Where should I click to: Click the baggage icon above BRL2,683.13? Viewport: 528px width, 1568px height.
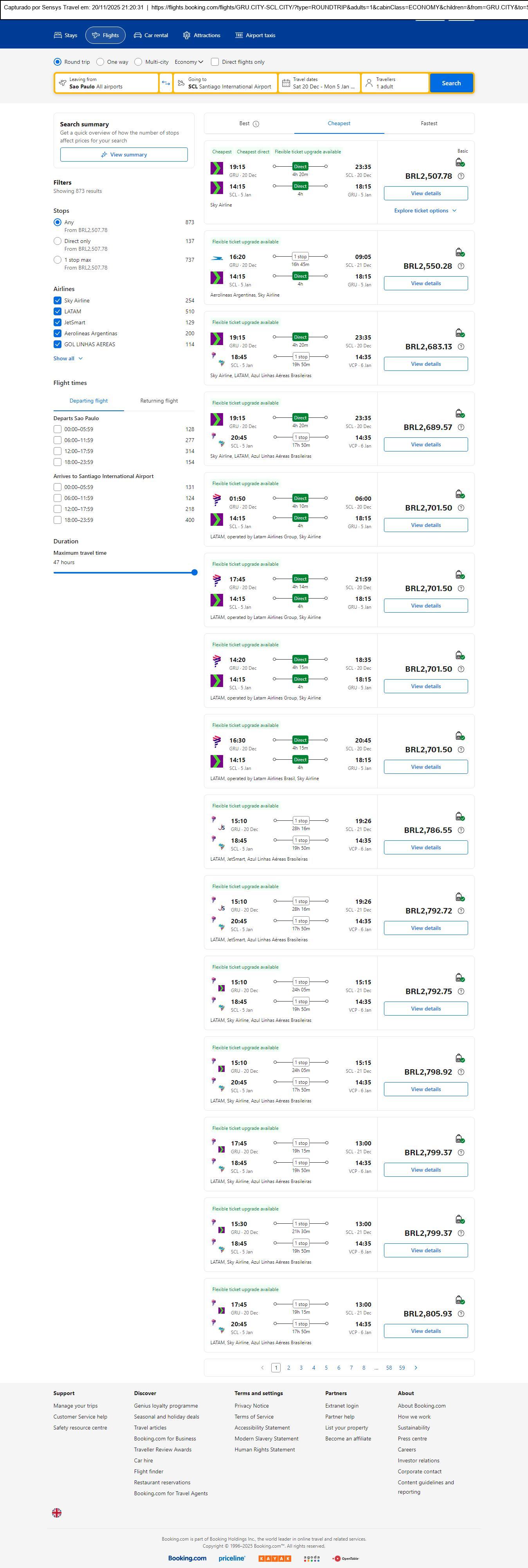460,333
